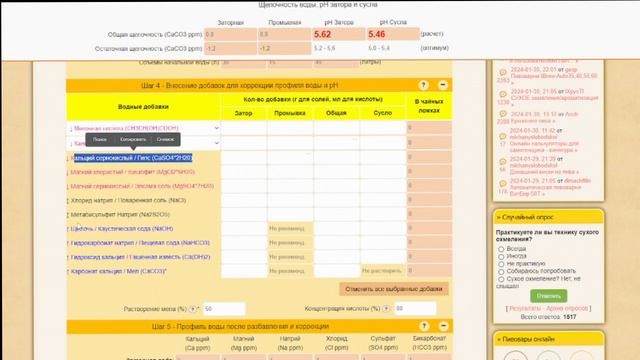Select the Не практикую poll option
The width and height of the screenshot is (640, 360).
(x=501, y=264)
